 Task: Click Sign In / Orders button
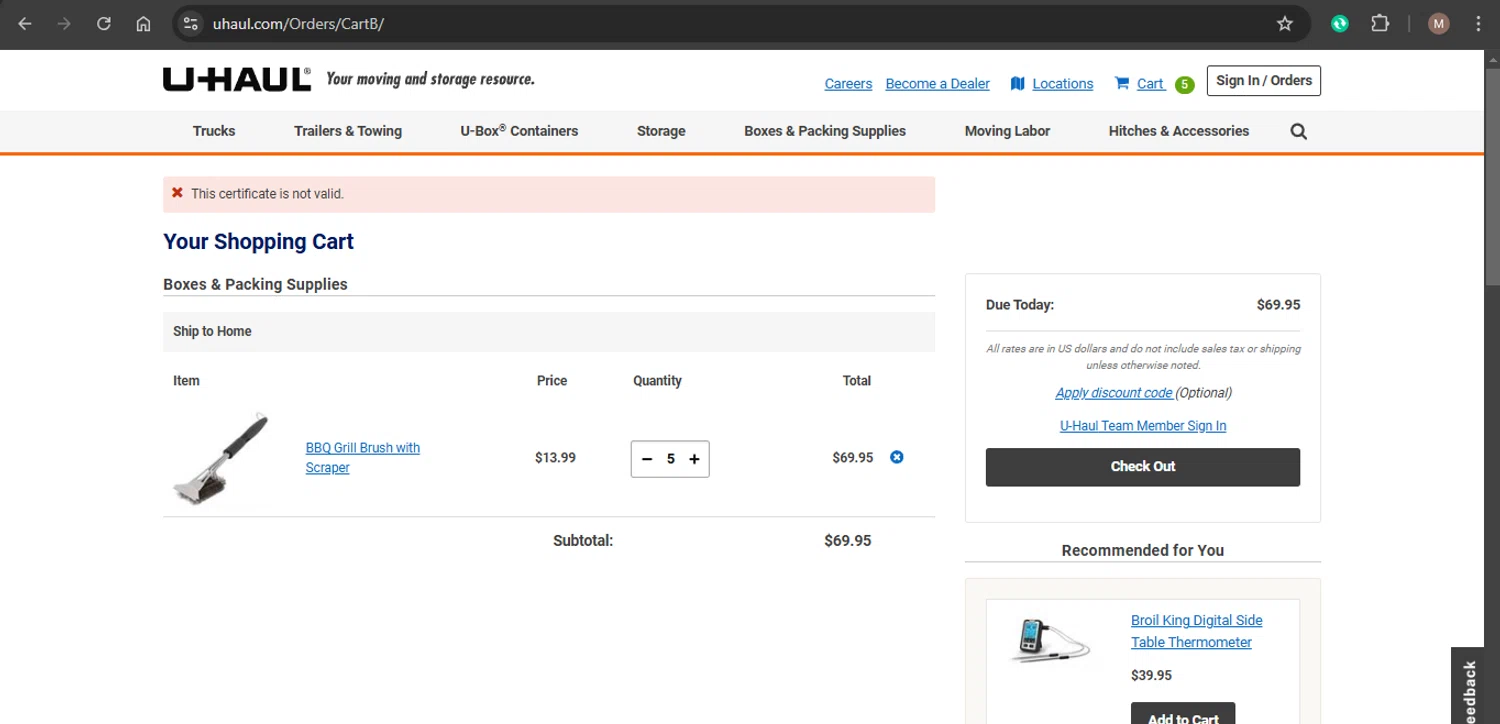point(1263,81)
